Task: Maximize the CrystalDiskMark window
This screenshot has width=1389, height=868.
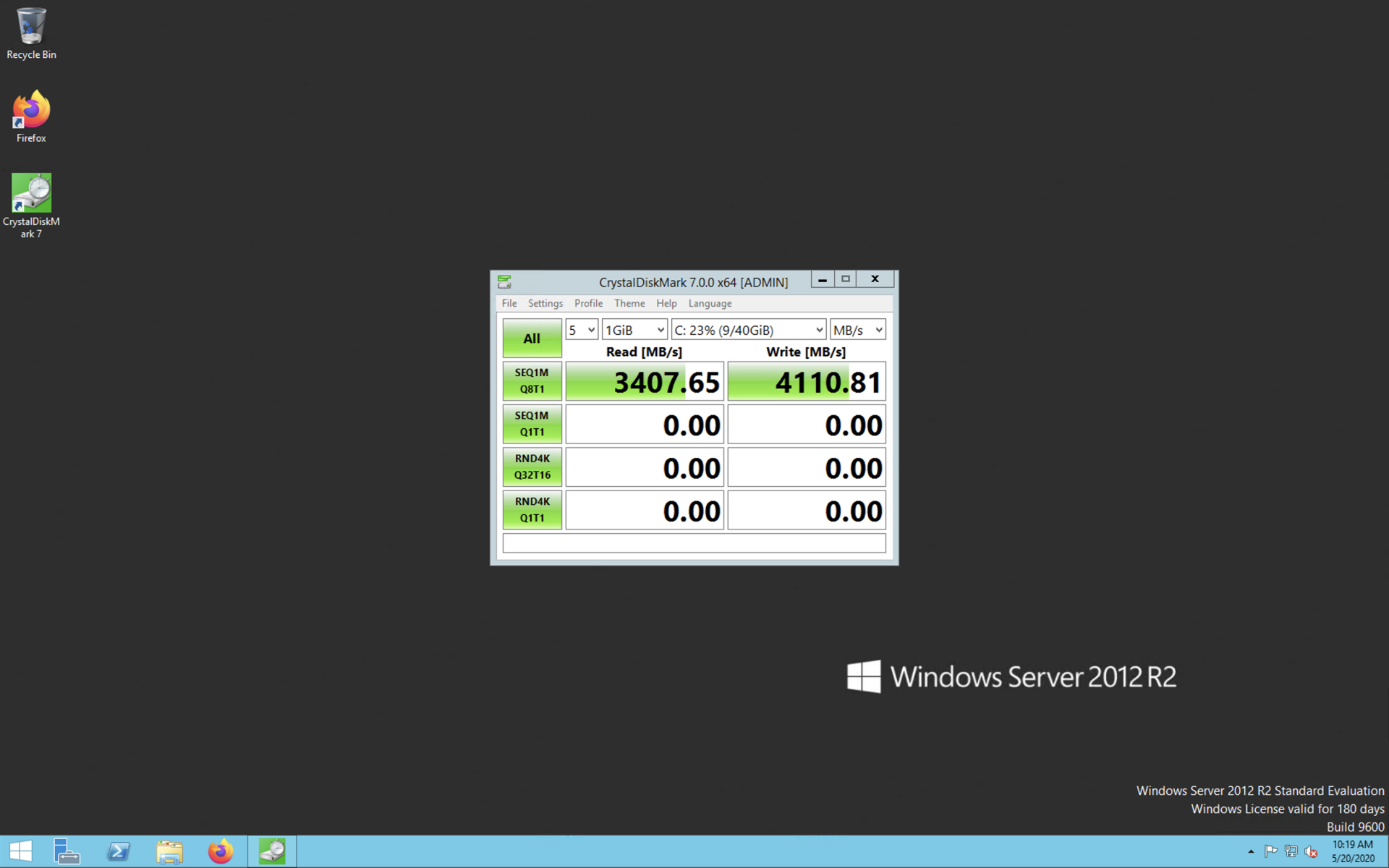Action: pyautogui.click(x=845, y=279)
